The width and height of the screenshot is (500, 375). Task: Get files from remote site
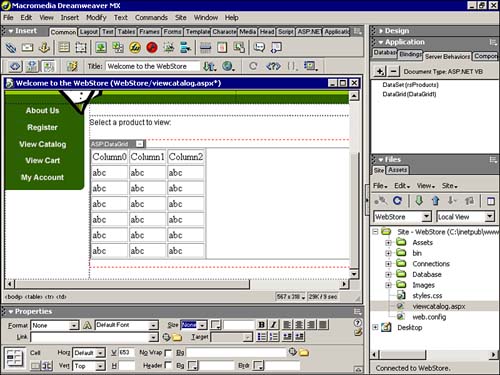[419, 201]
